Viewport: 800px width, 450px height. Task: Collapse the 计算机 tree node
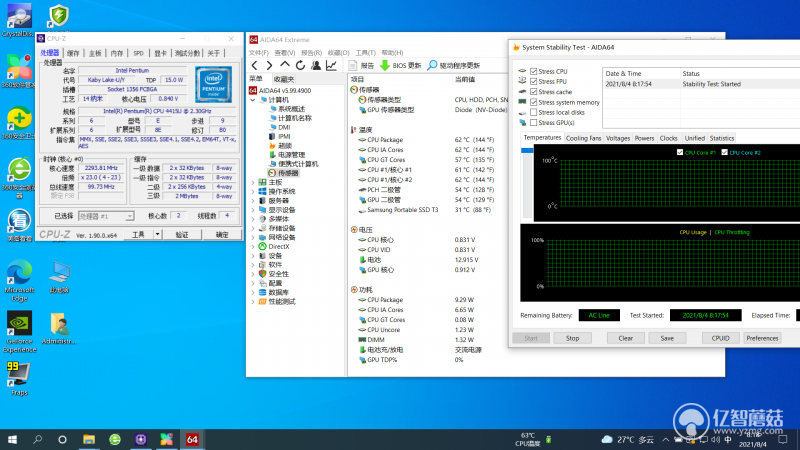point(253,100)
